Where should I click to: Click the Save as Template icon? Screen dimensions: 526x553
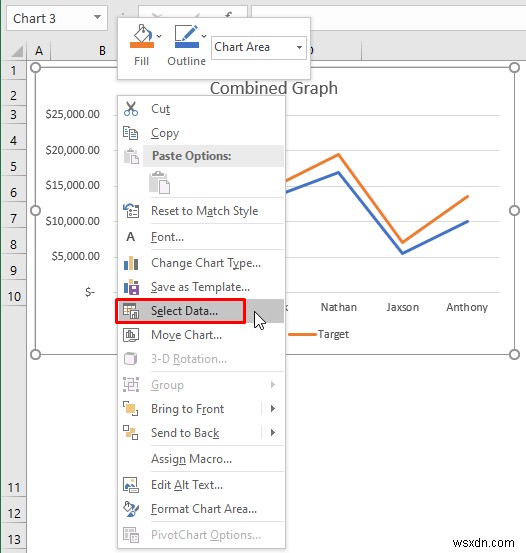coord(131,287)
